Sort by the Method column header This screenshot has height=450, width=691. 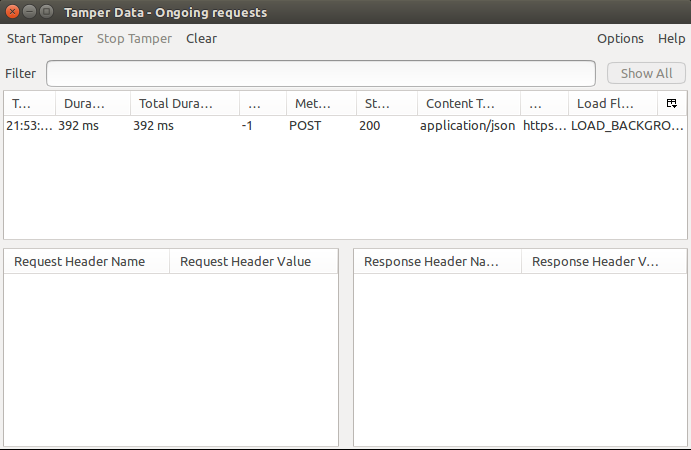point(321,103)
